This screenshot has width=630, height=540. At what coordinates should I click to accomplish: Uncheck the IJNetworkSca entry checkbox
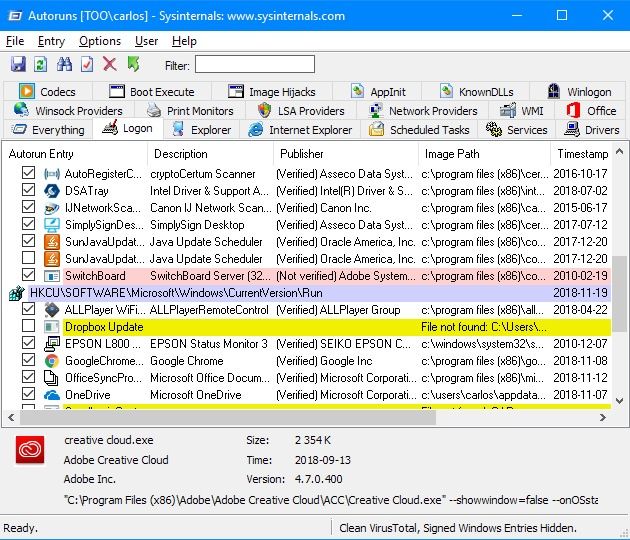point(28,207)
